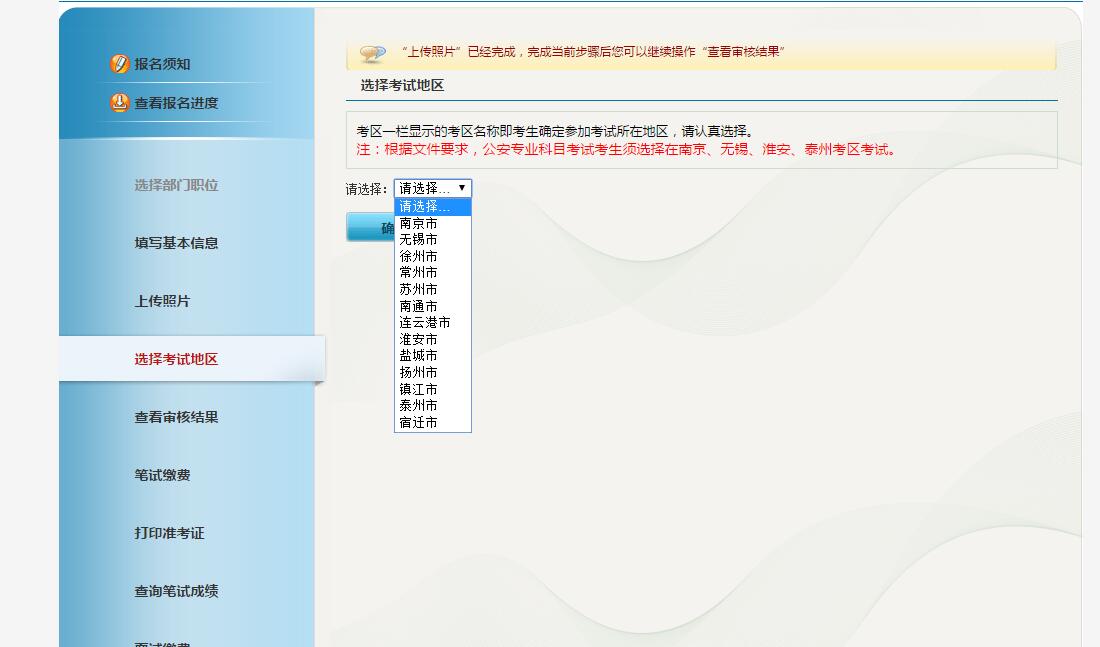Click the speech bubble notice icon
The image size is (1100, 647).
(373, 53)
